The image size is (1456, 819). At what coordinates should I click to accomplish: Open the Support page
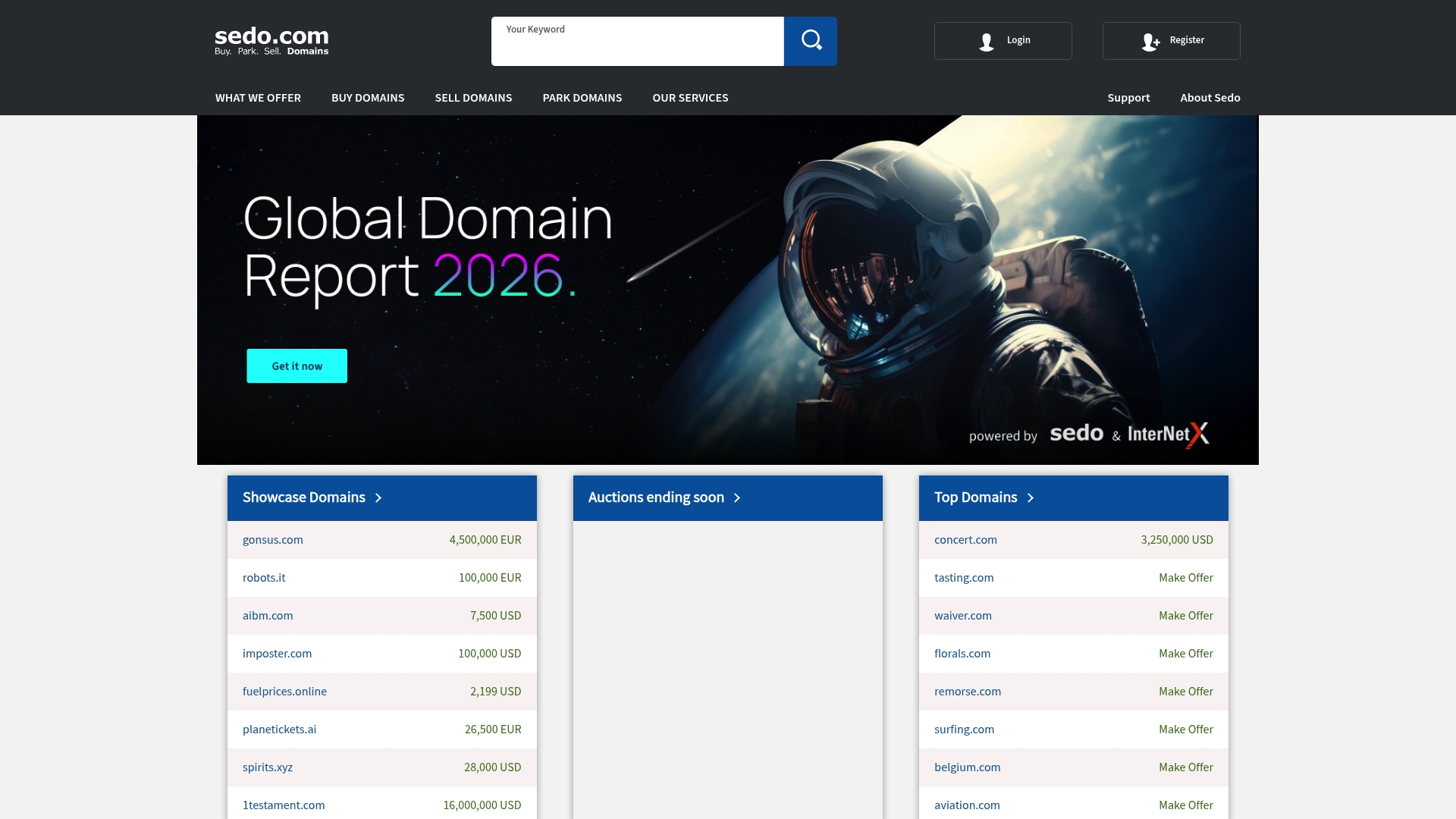point(1128,97)
